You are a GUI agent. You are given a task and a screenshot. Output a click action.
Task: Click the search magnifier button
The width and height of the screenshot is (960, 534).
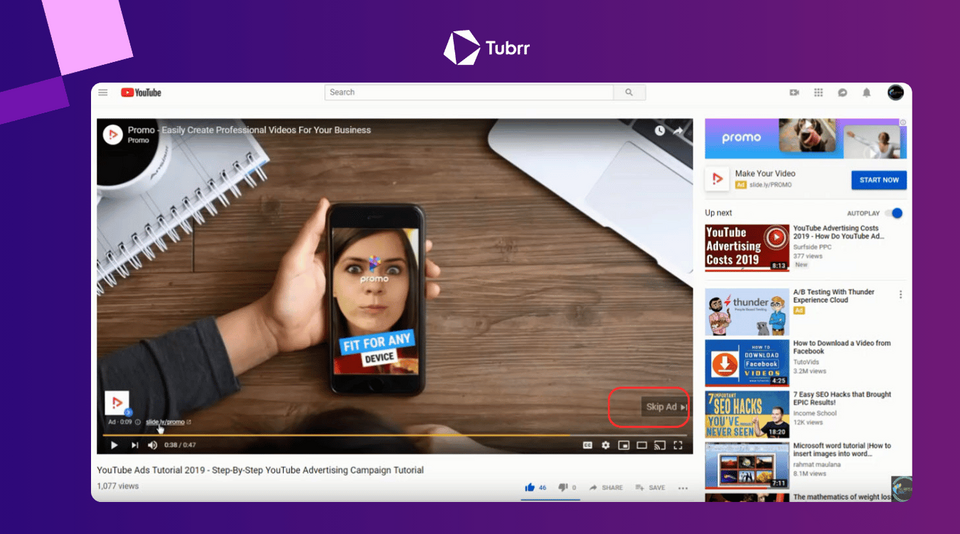tap(629, 92)
